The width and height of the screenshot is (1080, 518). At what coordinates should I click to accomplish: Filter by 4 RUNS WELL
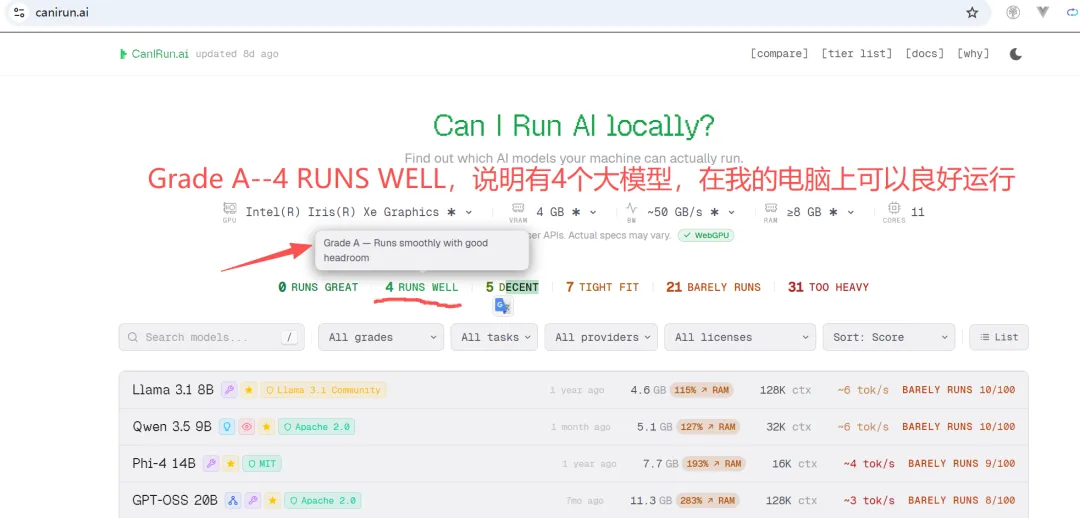[x=421, y=287]
